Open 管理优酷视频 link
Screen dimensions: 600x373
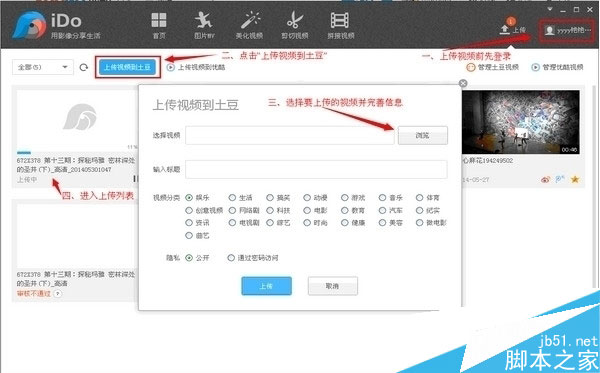(x=557, y=67)
